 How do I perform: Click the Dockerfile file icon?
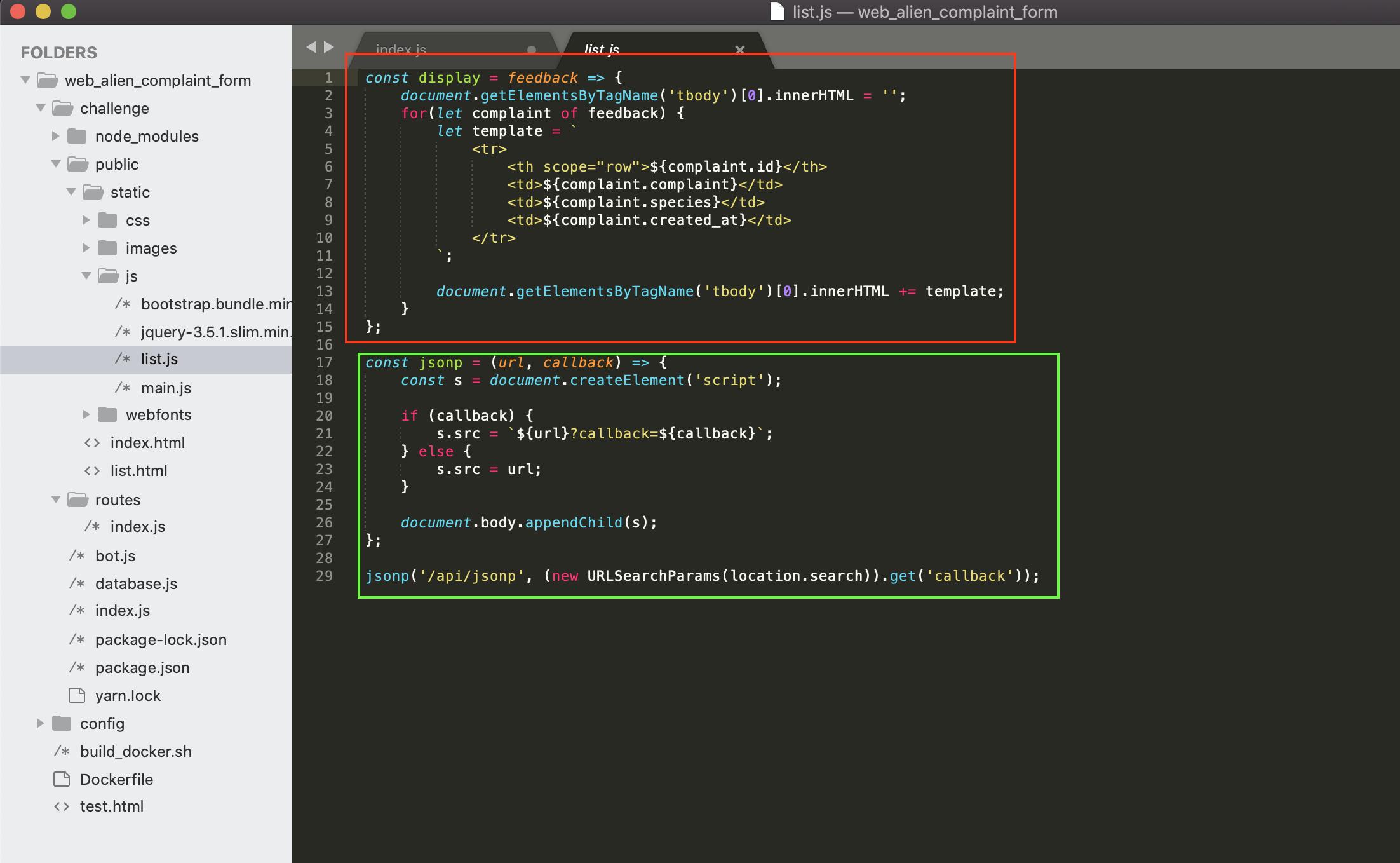[x=62, y=779]
